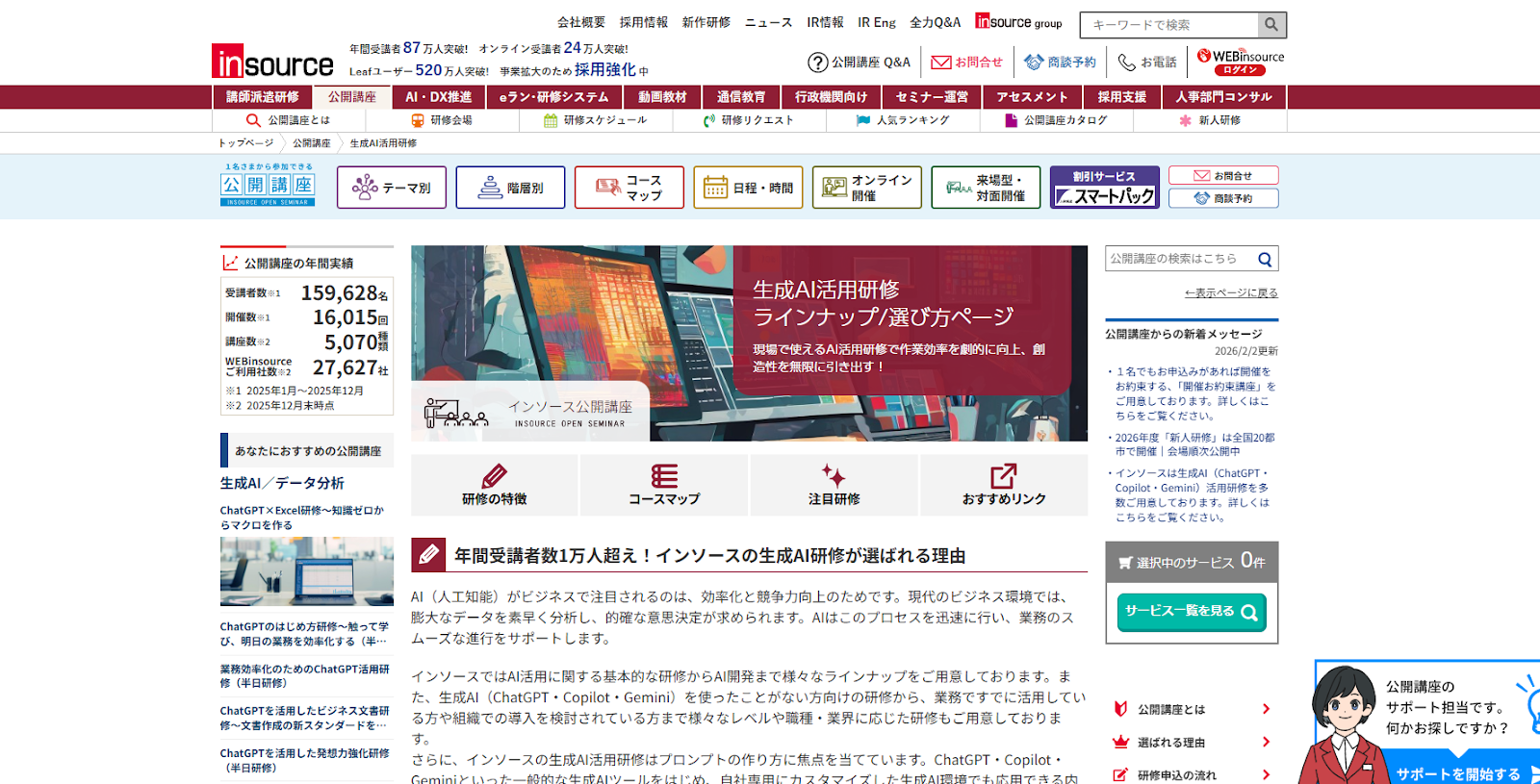Open 割引サービス スマートパック banner
This screenshot has height=784, width=1540.
pos(1104,188)
